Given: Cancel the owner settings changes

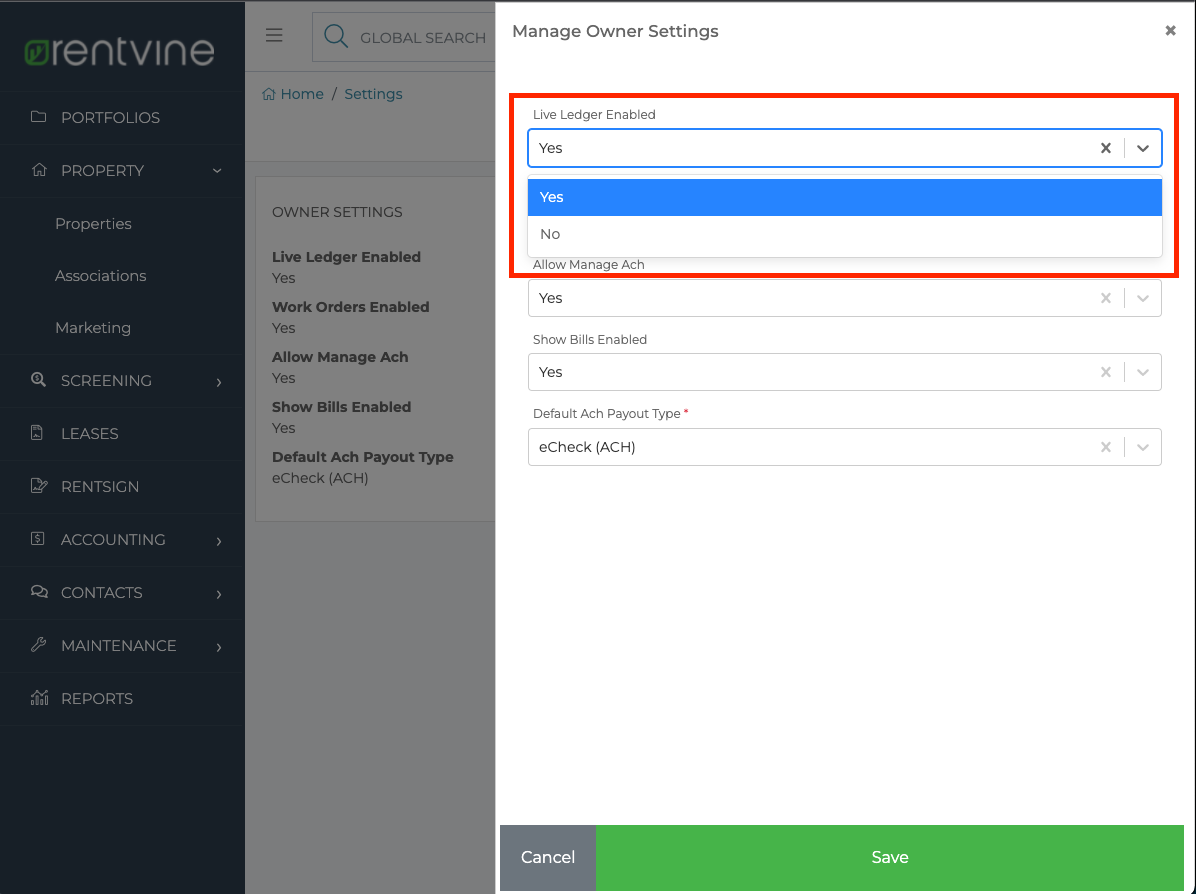Looking at the screenshot, I should [548, 857].
